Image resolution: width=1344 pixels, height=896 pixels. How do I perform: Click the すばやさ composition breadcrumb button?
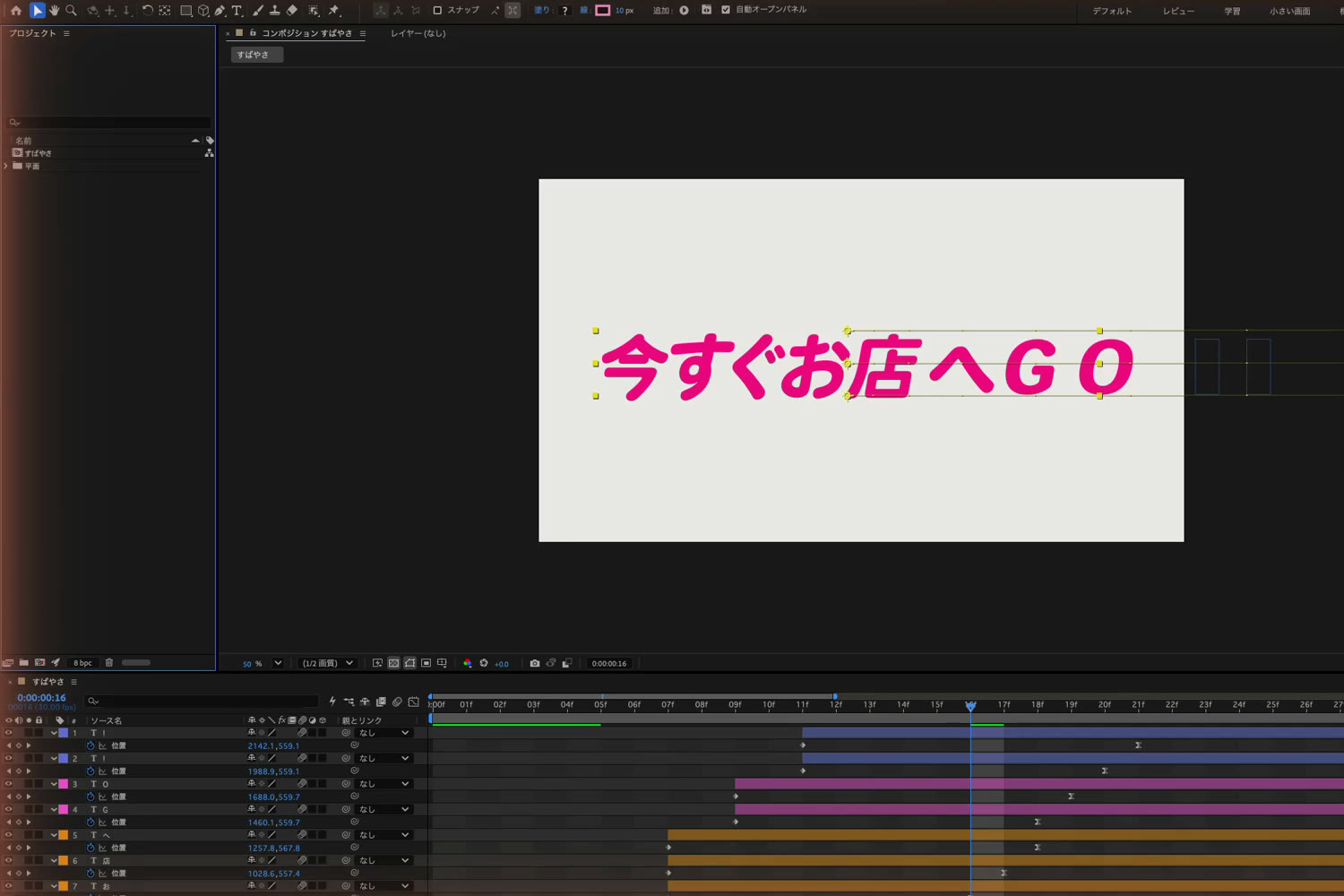pyautogui.click(x=256, y=55)
